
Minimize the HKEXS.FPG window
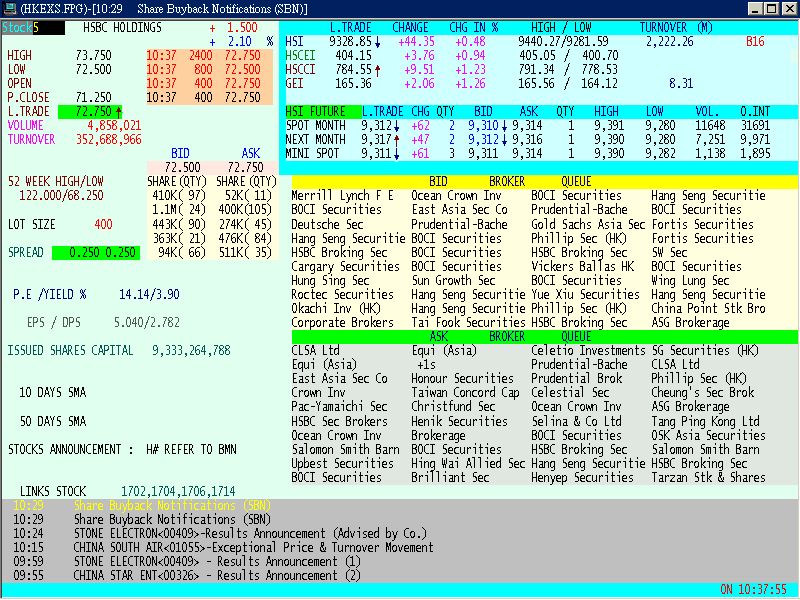755,9
